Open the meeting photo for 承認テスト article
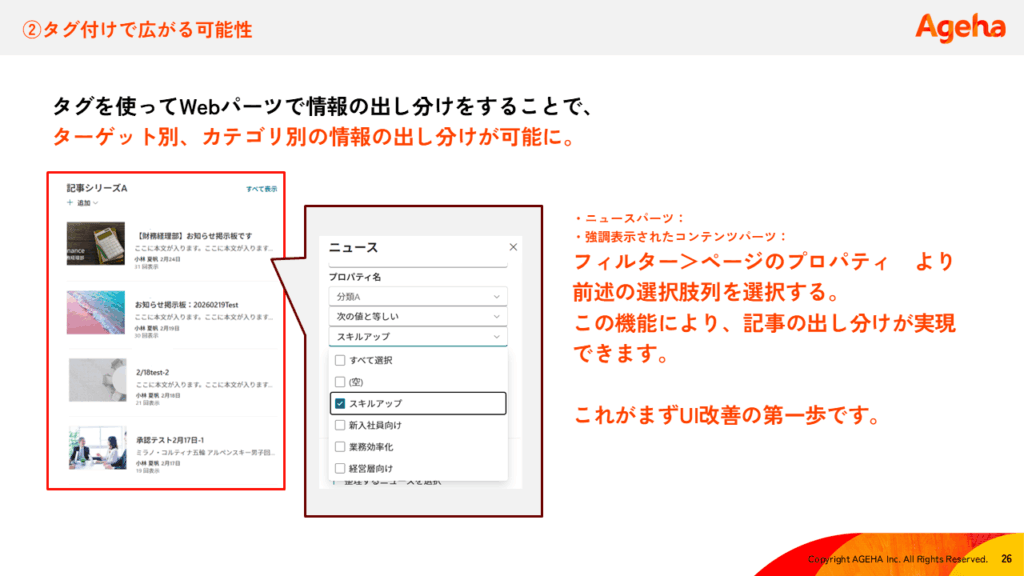Image resolution: width=1024 pixels, height=576 pixels. pyautogui.click(x=95, y=448)
